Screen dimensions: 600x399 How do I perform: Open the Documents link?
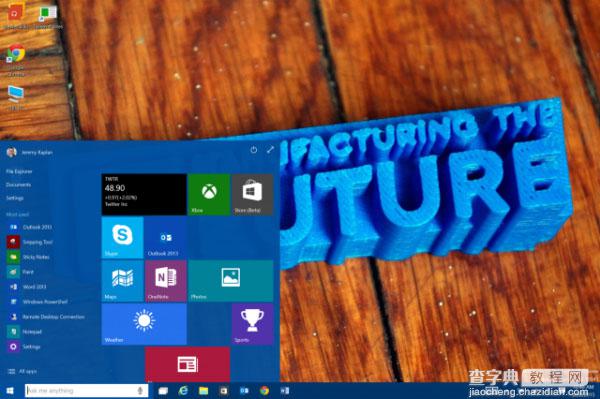(18, 185)
